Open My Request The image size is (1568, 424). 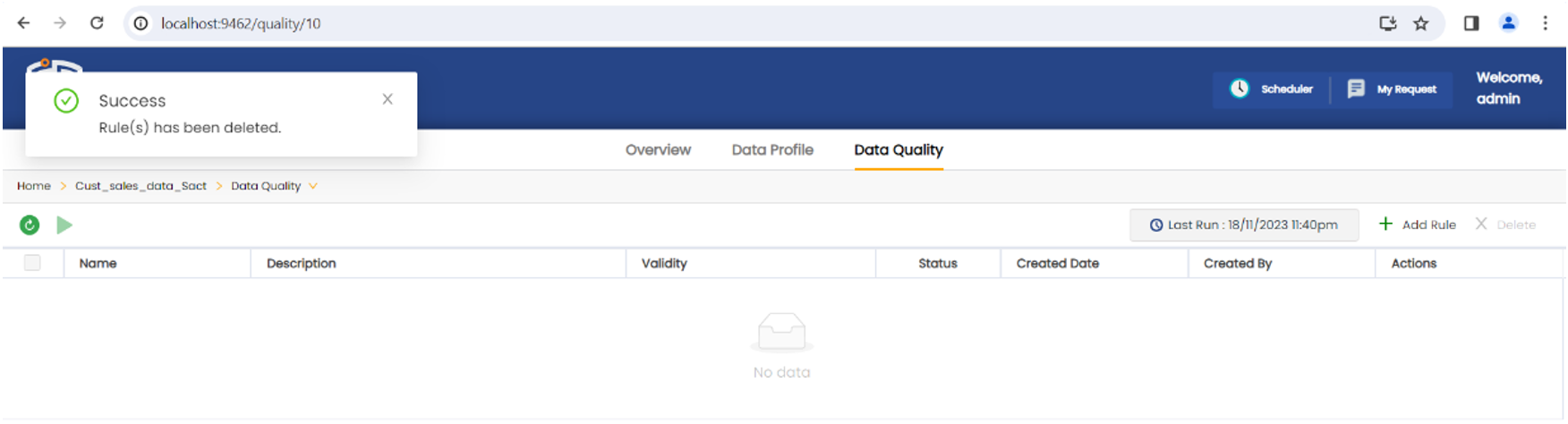click(x=1392, y=89)
